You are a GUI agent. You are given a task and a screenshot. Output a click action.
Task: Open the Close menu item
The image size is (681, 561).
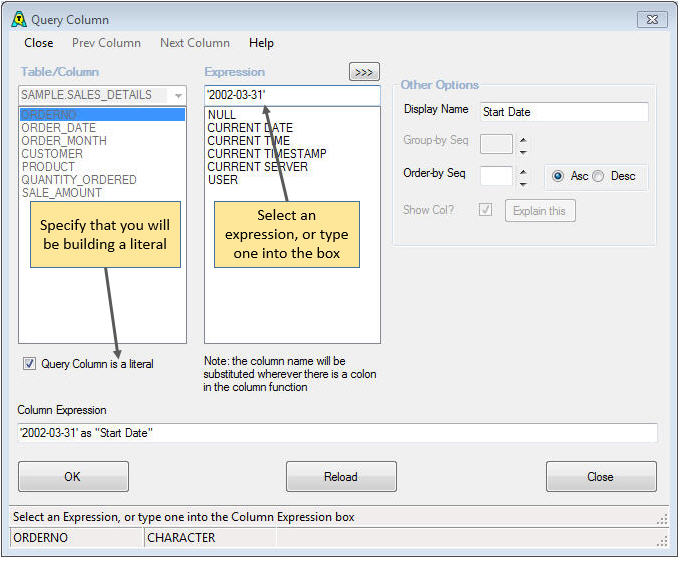pyautogui.click(x=39, y=43)
